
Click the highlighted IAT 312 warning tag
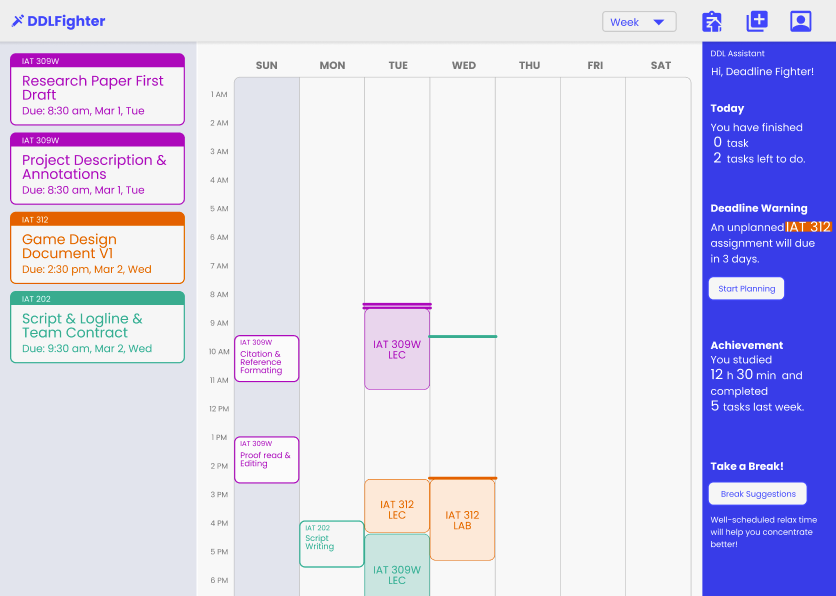pyautogui.click(x=808, y=227)
